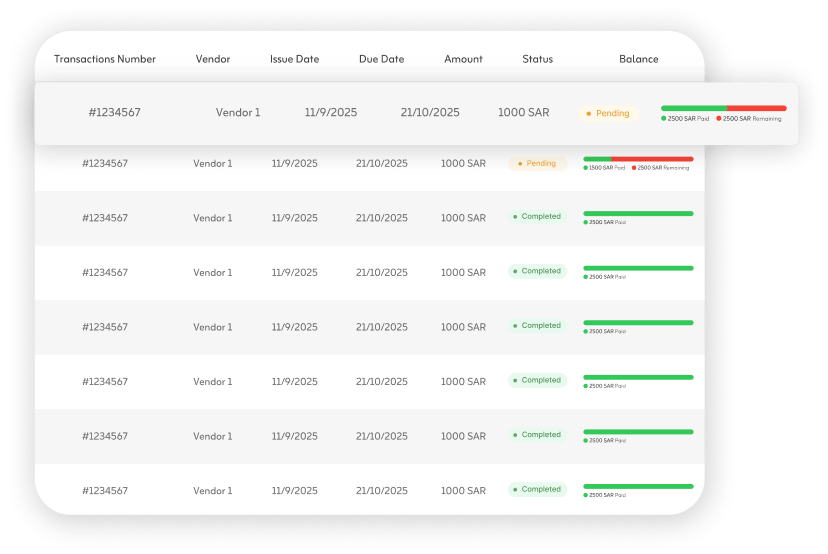Click the Completed badge in the bottom row
The image size is (828, 554).
(537, 490)
